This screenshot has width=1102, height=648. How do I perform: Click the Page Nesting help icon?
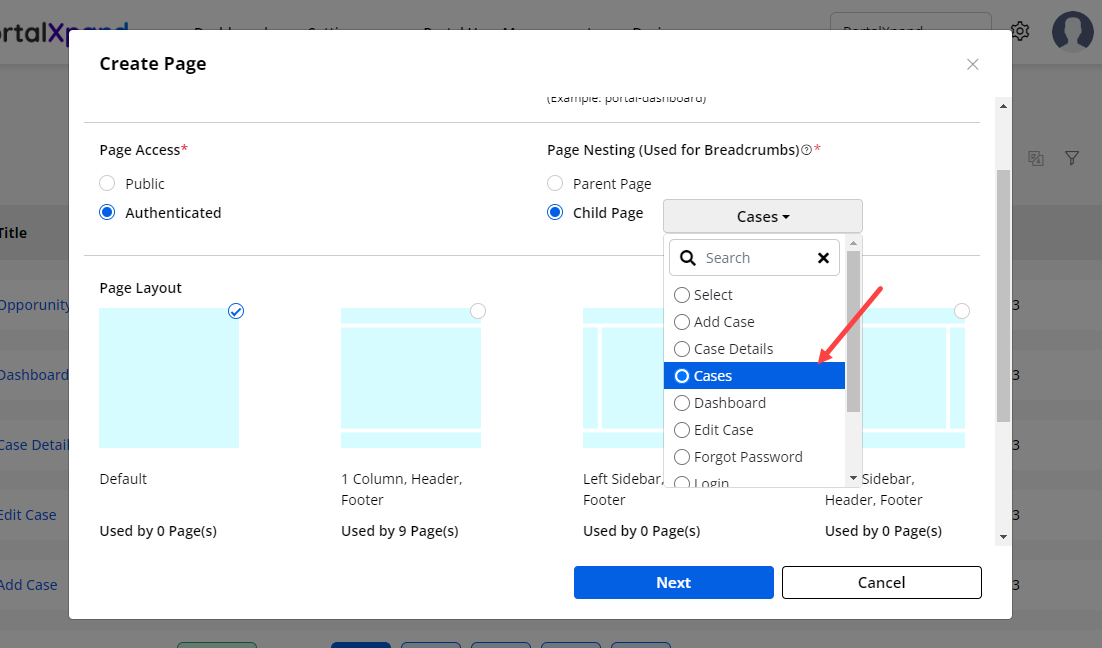pos(806,150)
